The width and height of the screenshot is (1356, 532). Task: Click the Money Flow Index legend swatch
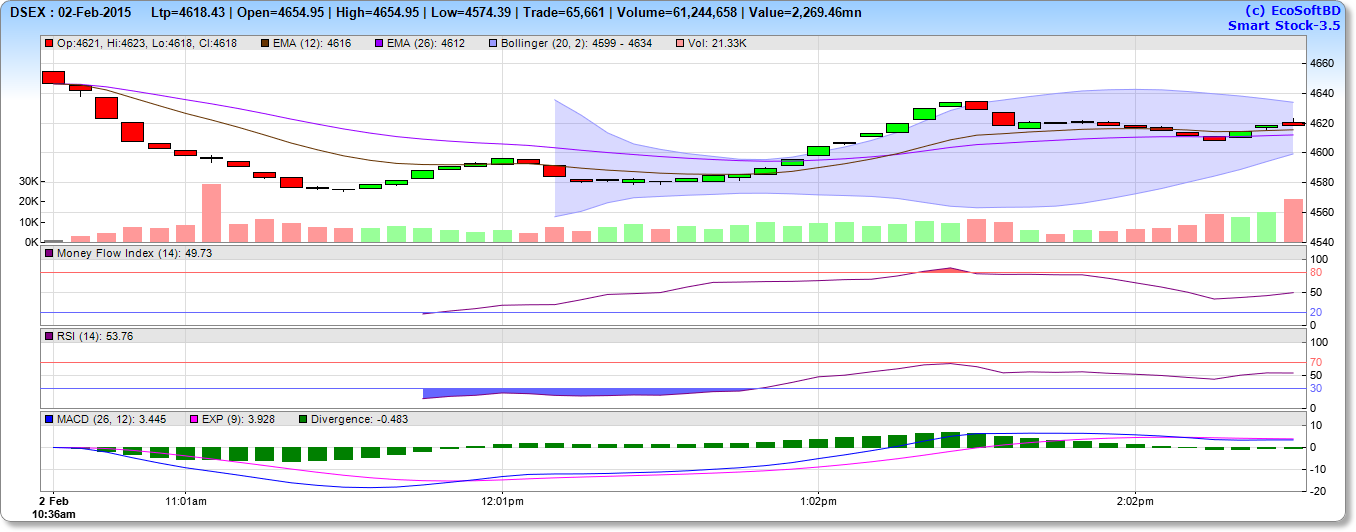49,254
